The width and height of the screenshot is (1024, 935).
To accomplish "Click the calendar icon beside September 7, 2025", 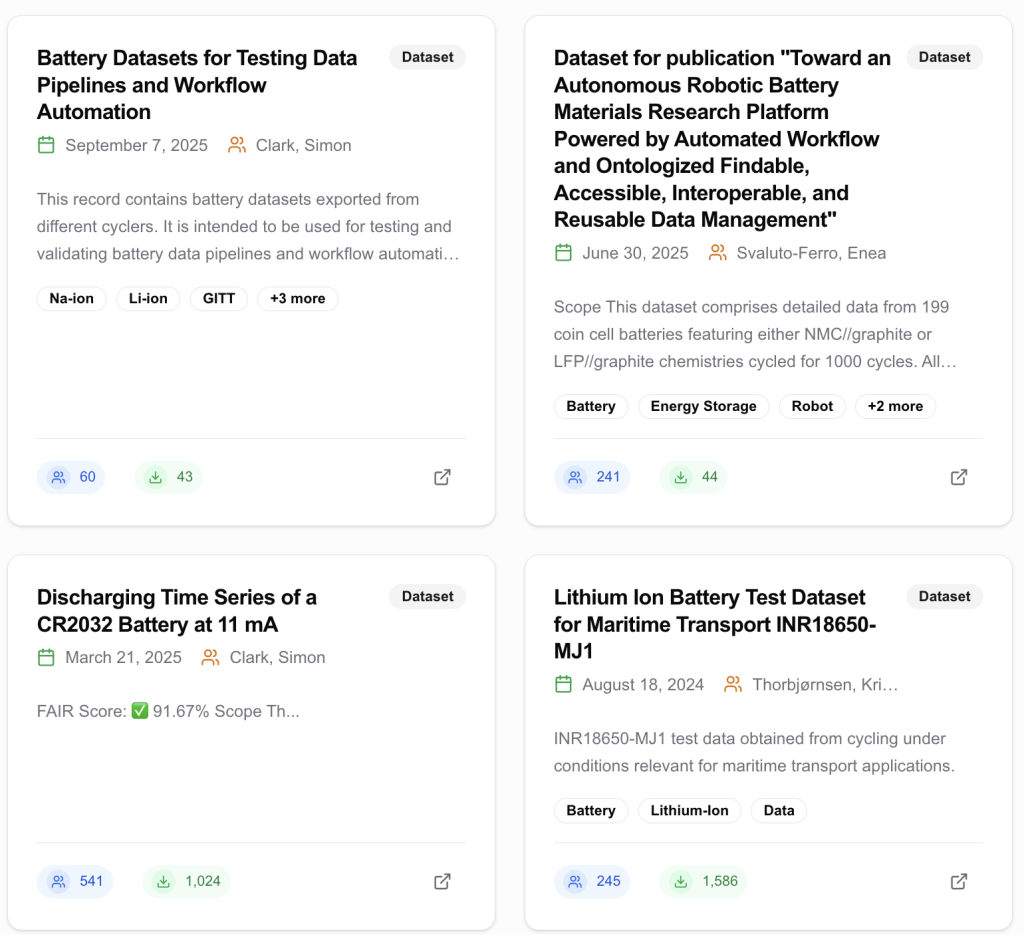I will coord(46,145).
